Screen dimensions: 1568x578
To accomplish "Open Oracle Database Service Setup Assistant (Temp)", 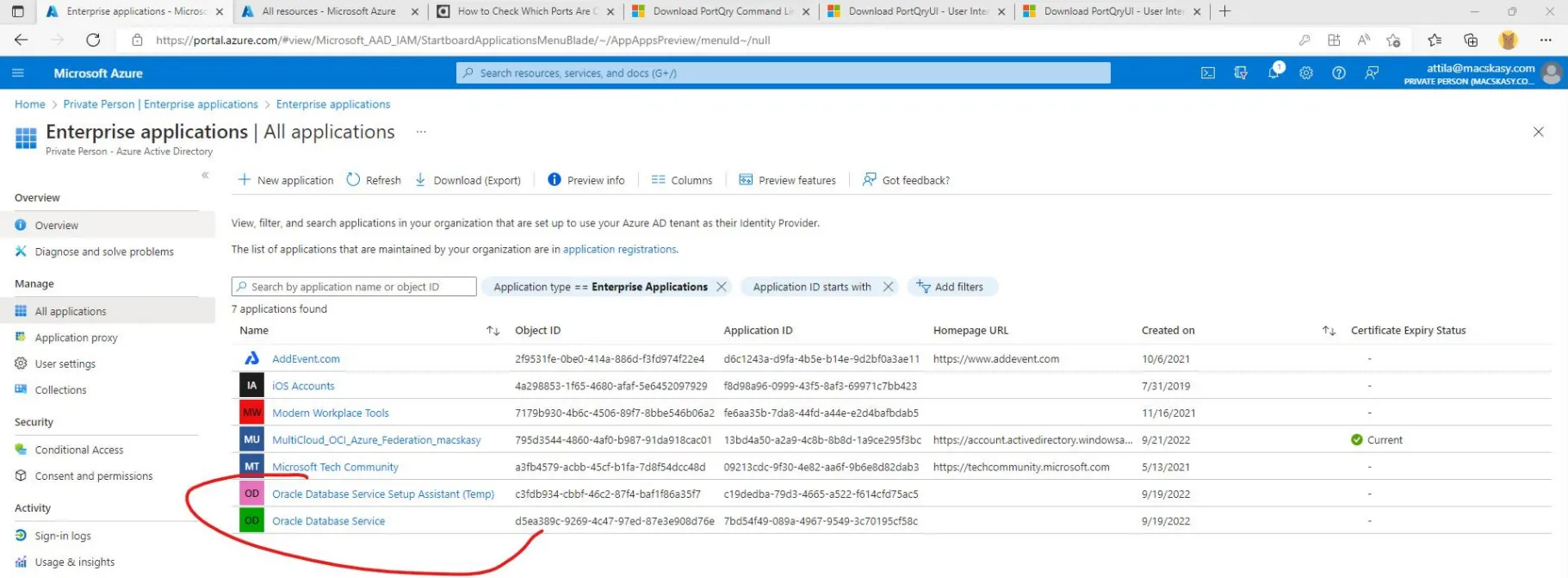I will tap(383, 494).
